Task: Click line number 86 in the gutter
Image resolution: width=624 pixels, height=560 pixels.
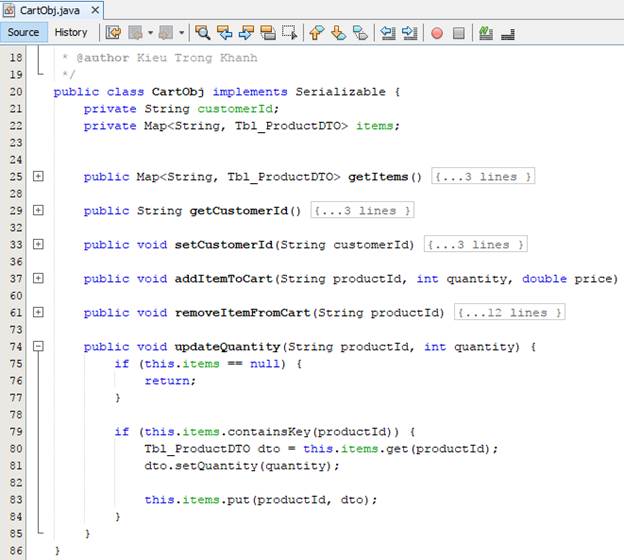Action: 16,551
